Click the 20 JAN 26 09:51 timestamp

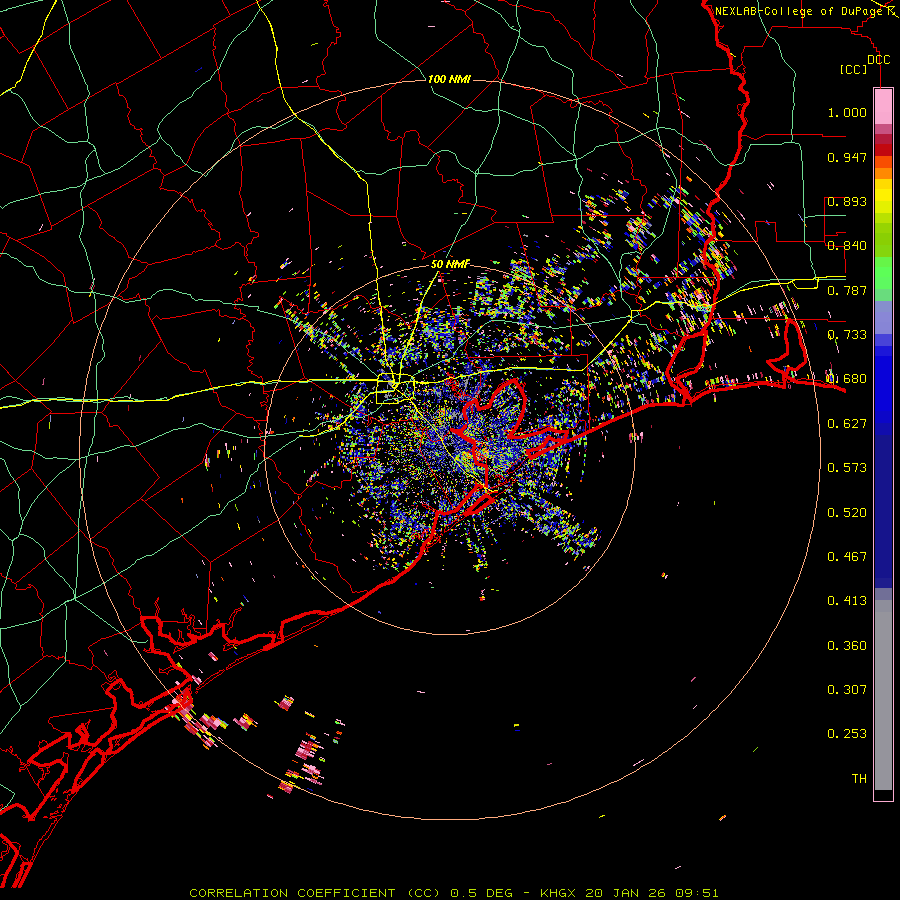[x=652, y=893]
